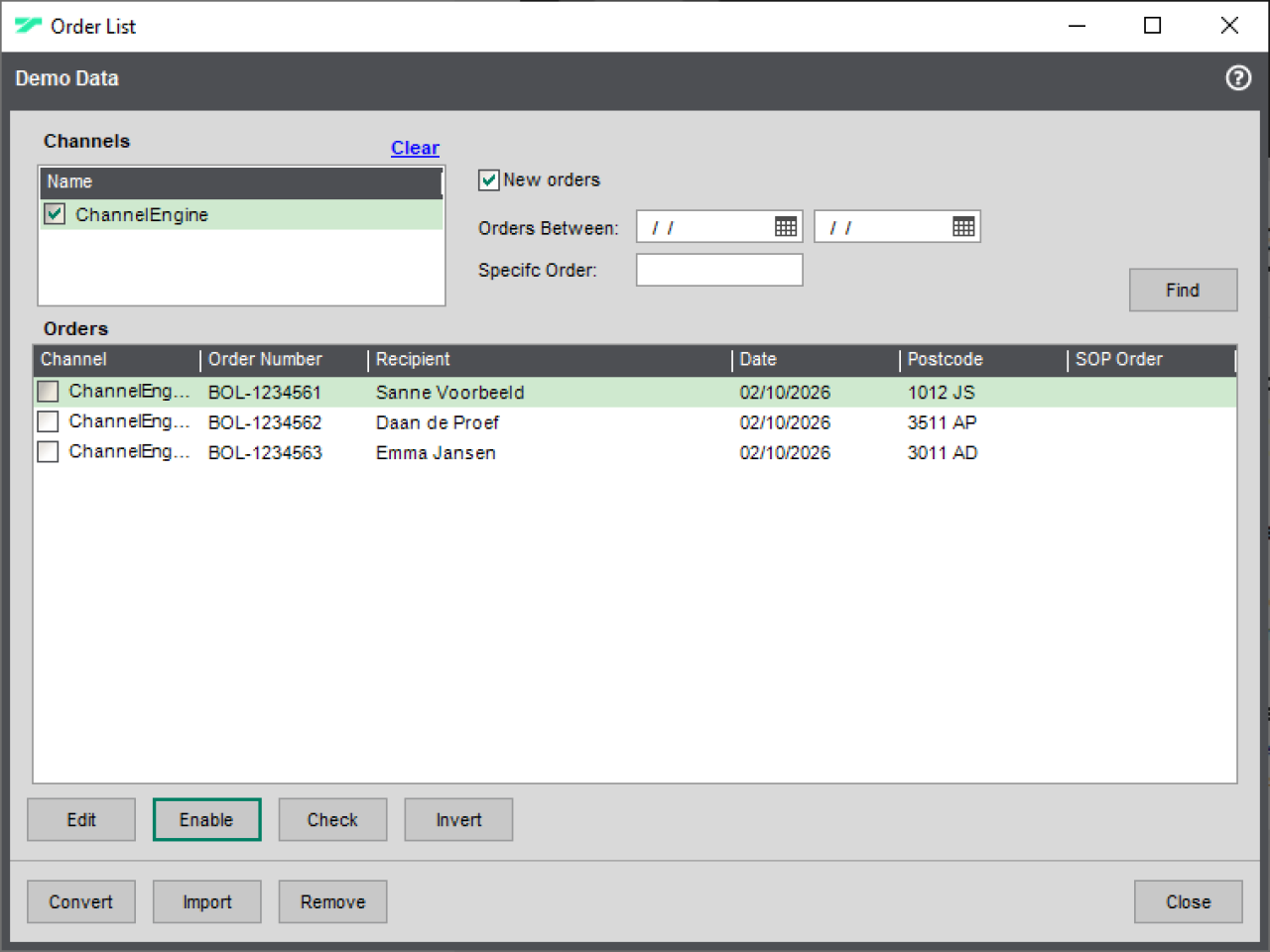The image size is (1270, 952).
Task: Maximize the Order List window
Action: [1153, 26]
